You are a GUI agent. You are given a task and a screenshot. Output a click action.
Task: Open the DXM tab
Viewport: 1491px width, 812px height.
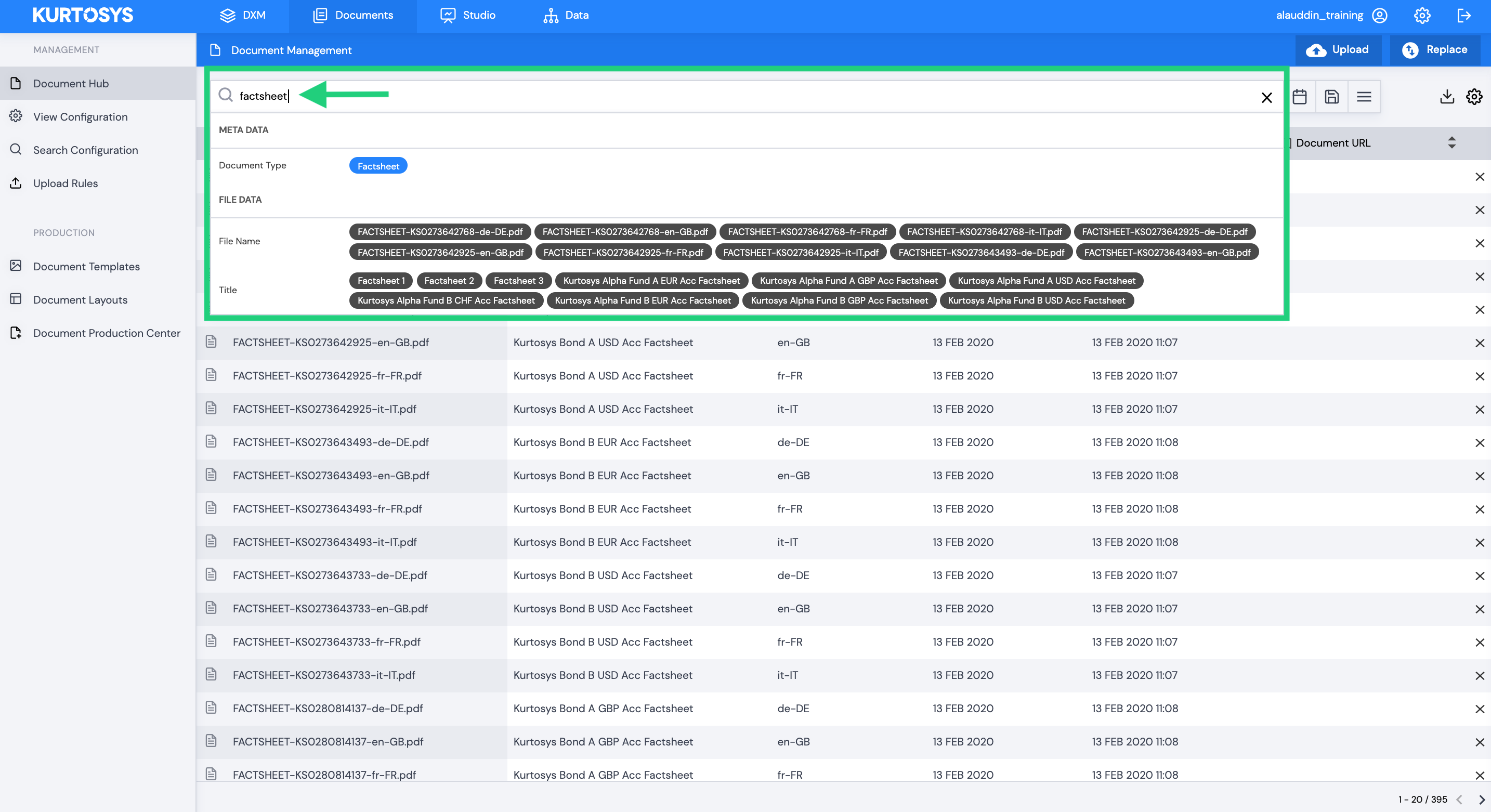[x=243, y=16]
